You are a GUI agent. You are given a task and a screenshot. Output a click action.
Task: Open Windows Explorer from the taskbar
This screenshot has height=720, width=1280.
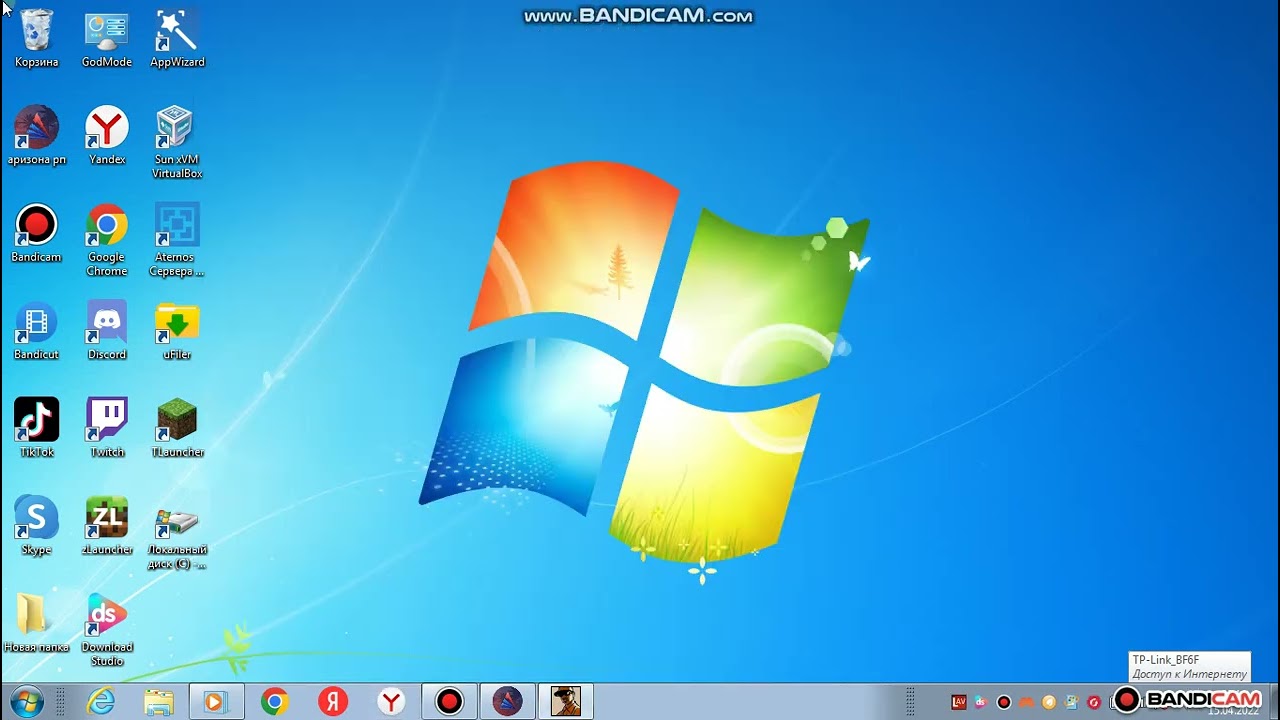pos(159,702)
